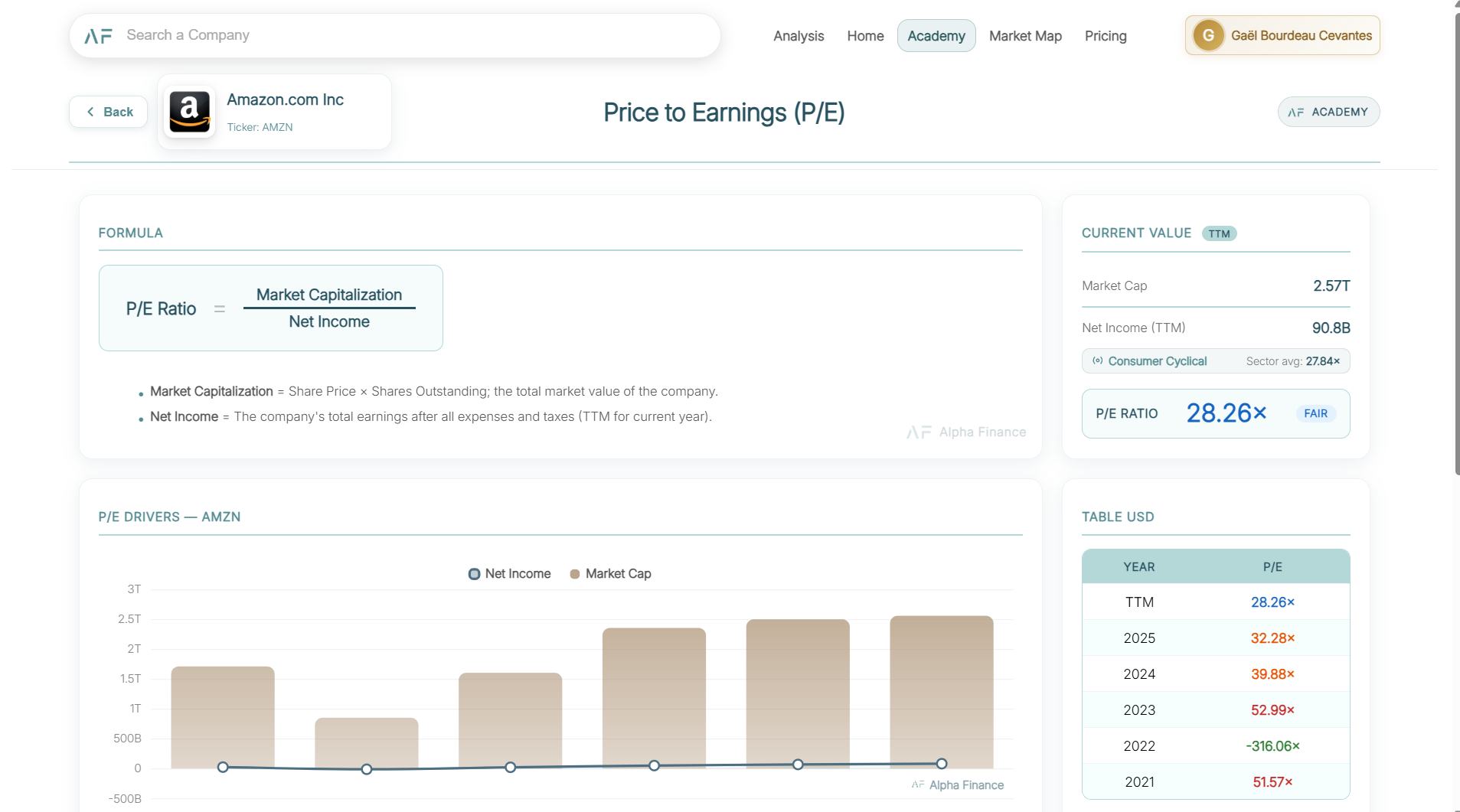Click the Market Capitalization formula numerator
Image resolution: width=1460 pixels, height=812 pixels.
[329, 295]
